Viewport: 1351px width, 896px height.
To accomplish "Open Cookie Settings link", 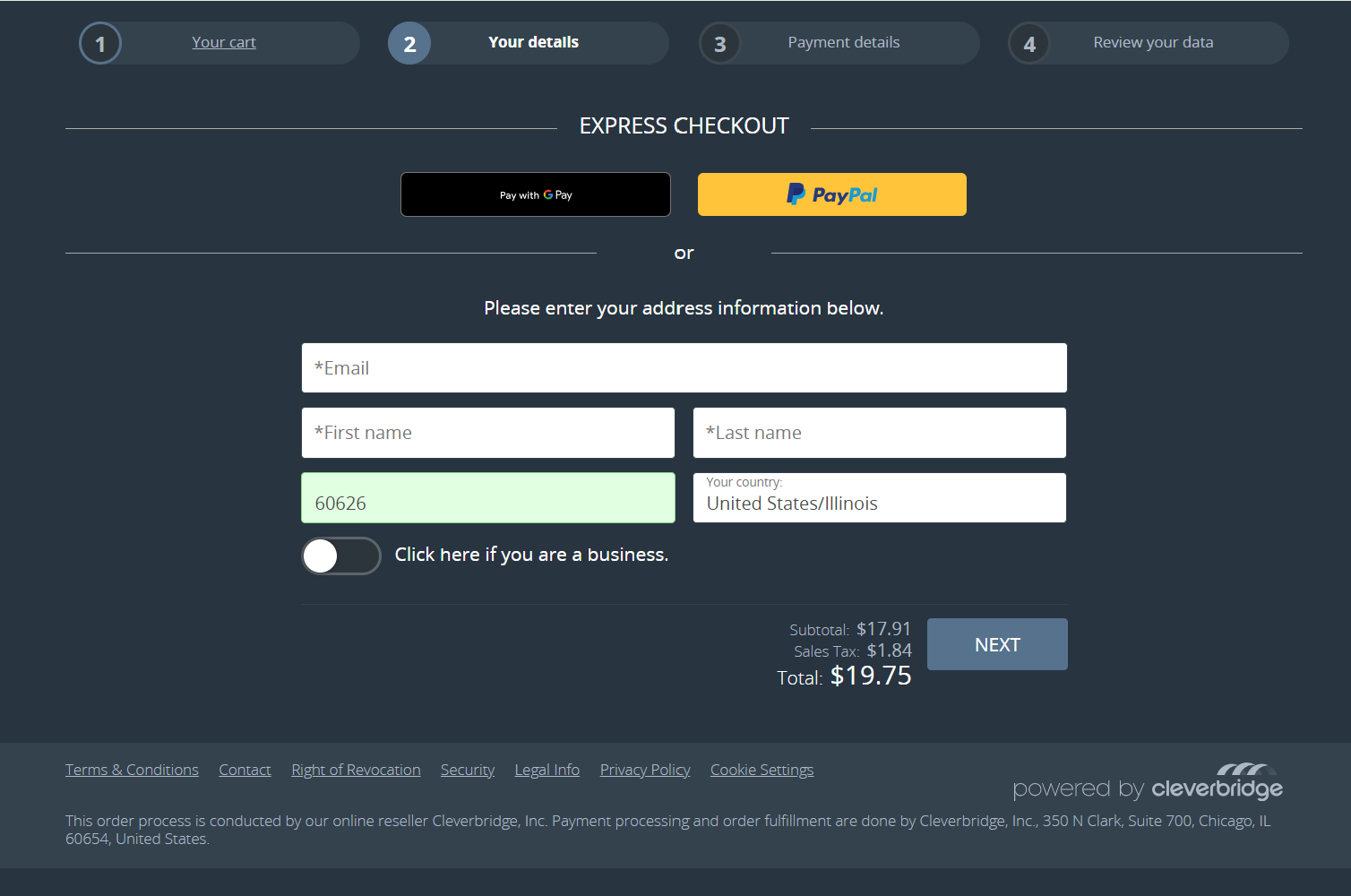I will (762, 770).
